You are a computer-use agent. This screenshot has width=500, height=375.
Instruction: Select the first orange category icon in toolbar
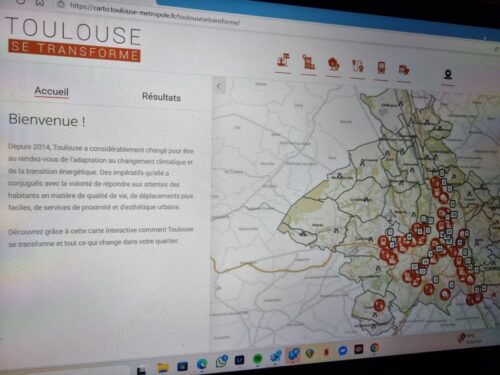click(x=283, y=61)
